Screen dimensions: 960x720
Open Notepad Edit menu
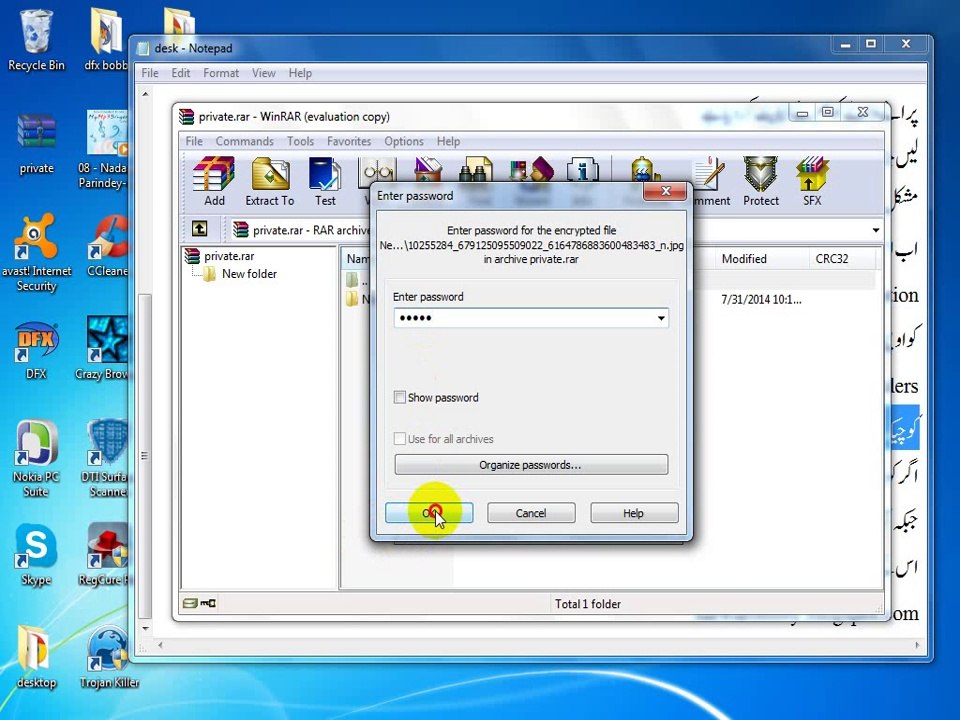(181, 73)
